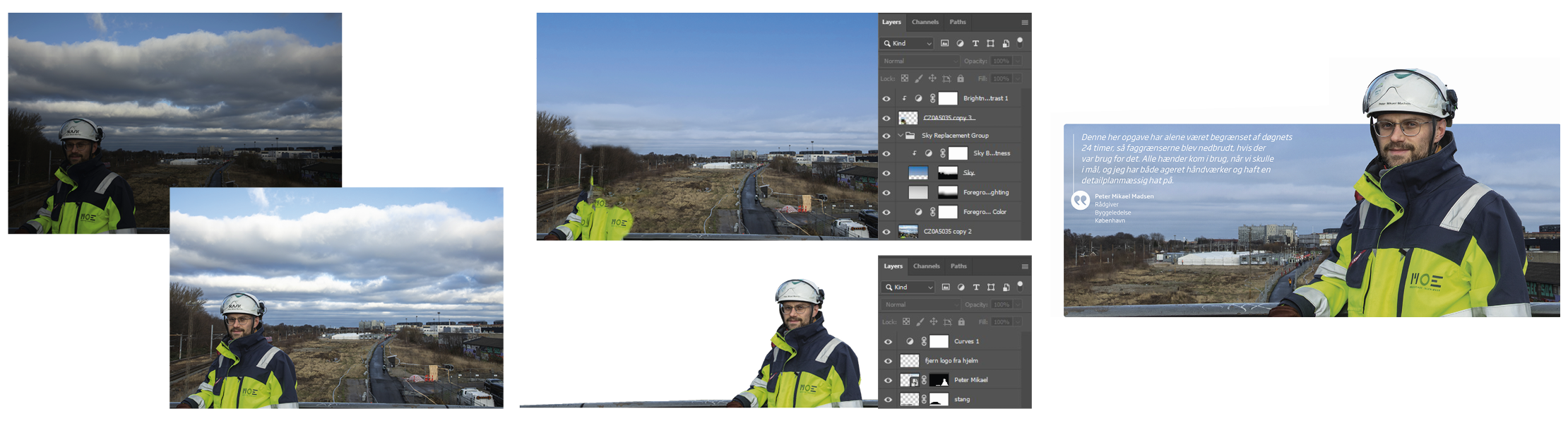Open upper Layers panel hamburger menu

pos(1024,23)
